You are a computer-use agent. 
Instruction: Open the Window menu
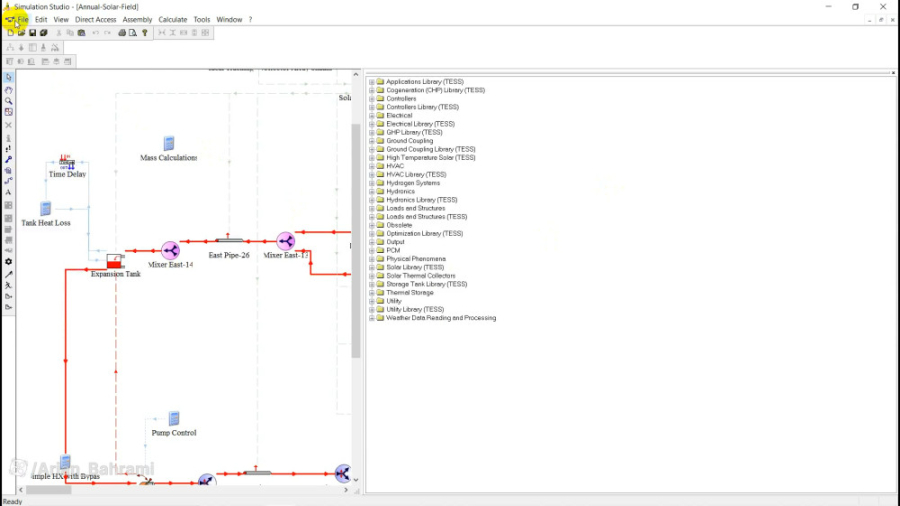pos(229,20)
